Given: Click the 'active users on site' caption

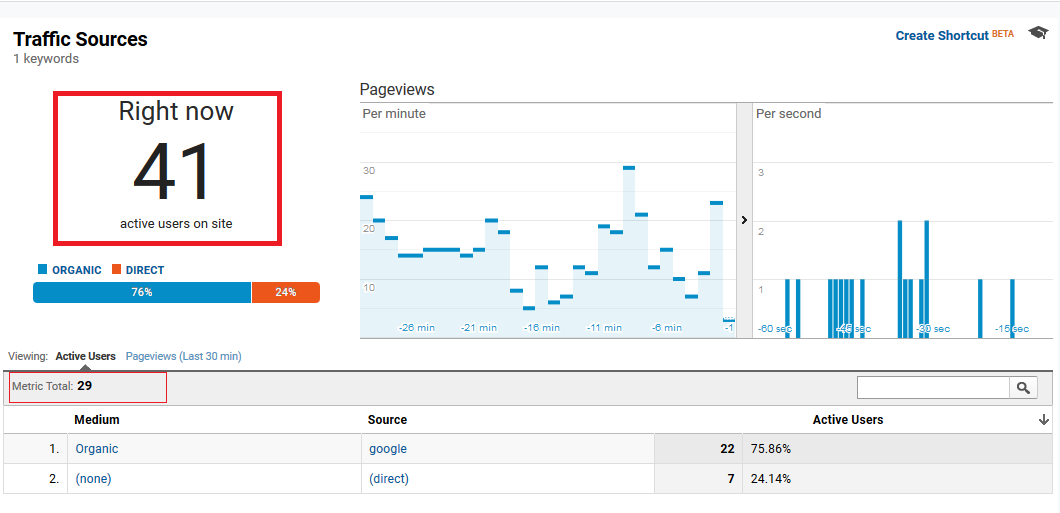Looking at the screenshot, I should pyautogui.click(x=176, y=224).
